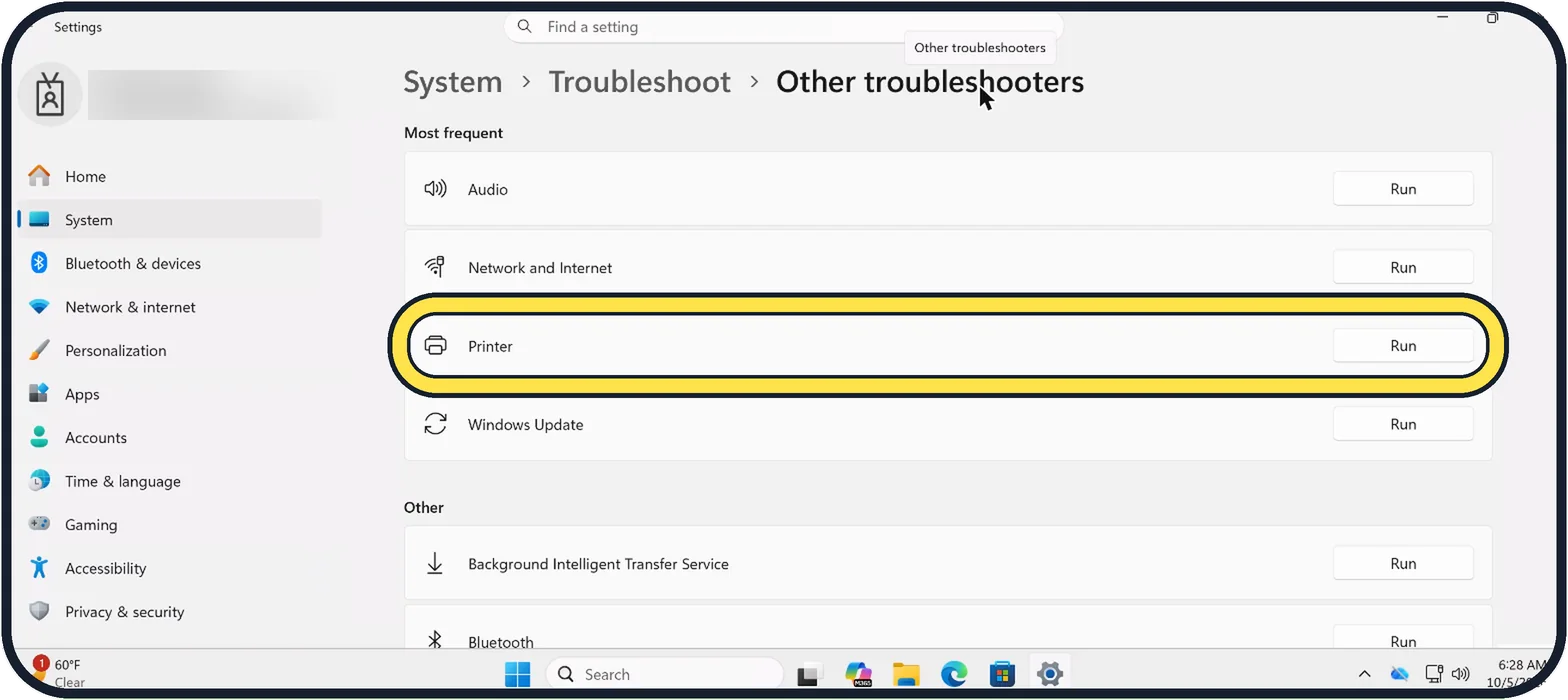Click the Settings gear in the taskbar
This screenshot has width=1568, height=700.
(x=1049, y=674)
